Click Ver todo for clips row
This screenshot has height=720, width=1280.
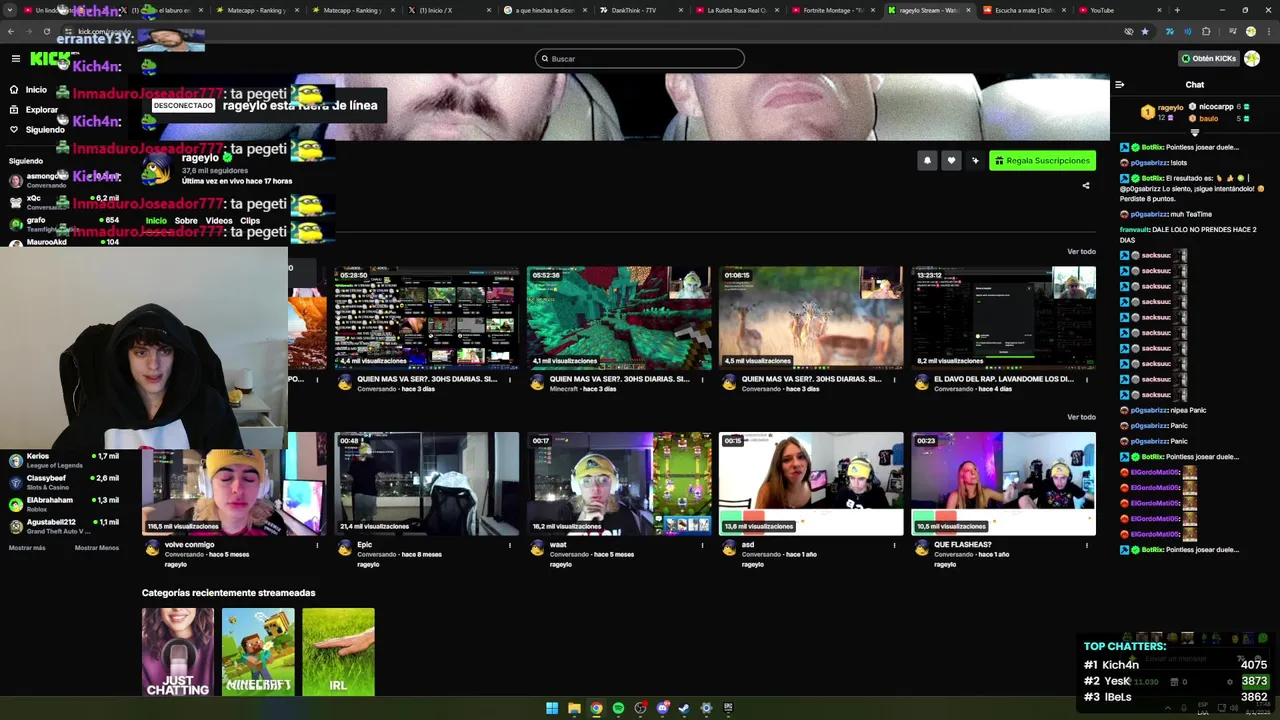[x=1081, y=417]
